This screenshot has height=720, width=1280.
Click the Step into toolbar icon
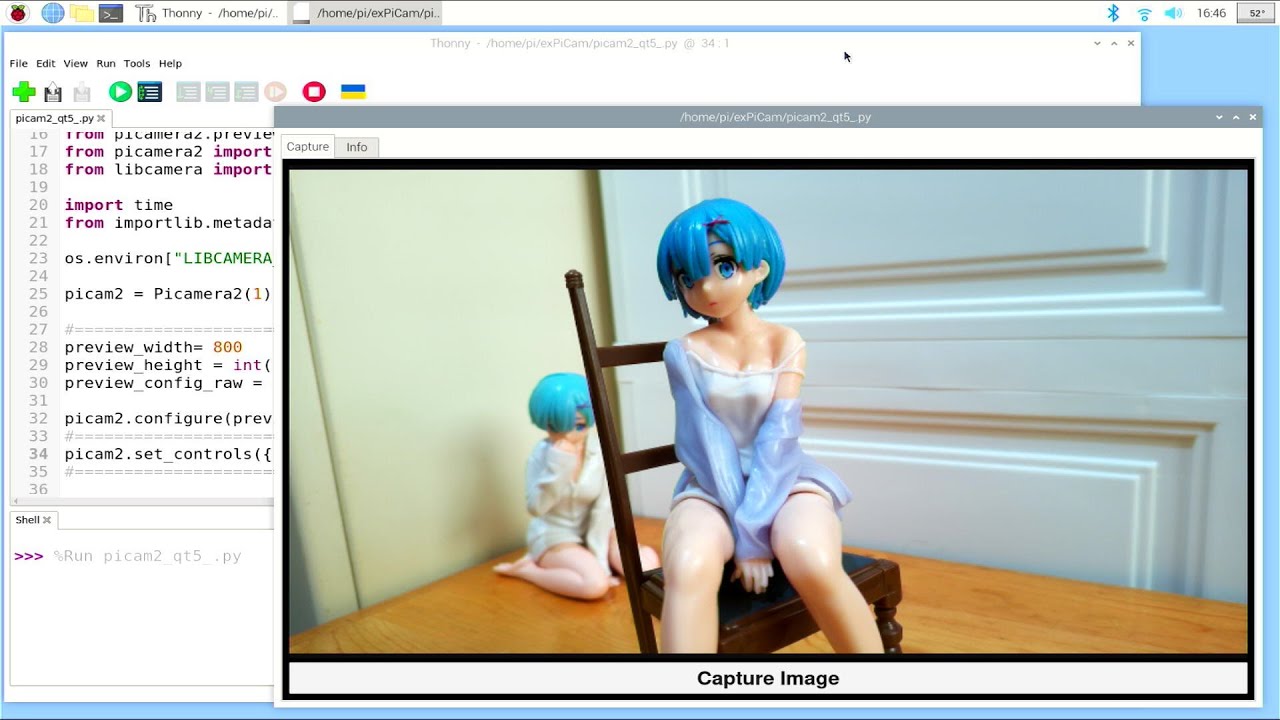point(217,92)
